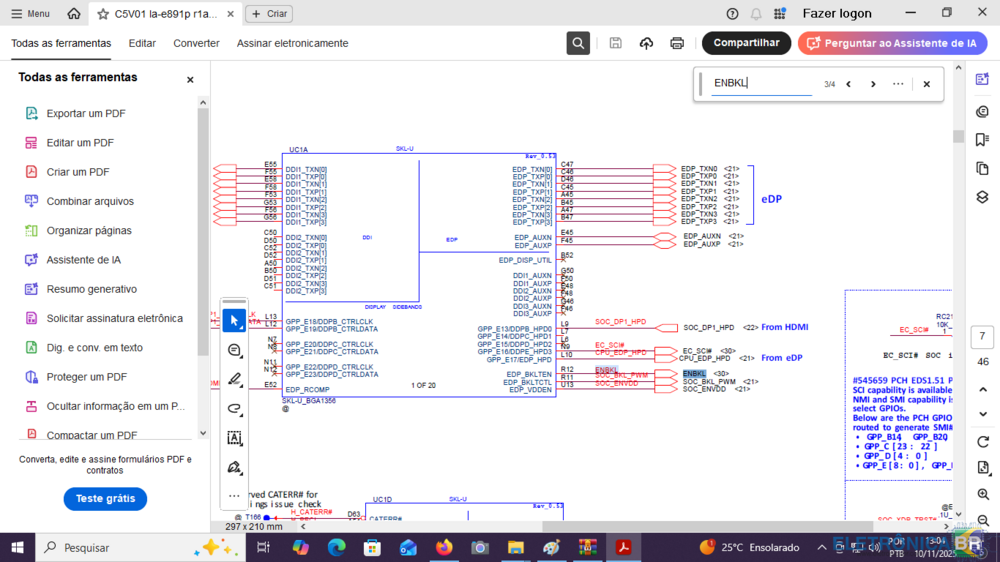Click the cloud upload icon
Viewport: 1000px width, 562px height.
coord(646,43)
